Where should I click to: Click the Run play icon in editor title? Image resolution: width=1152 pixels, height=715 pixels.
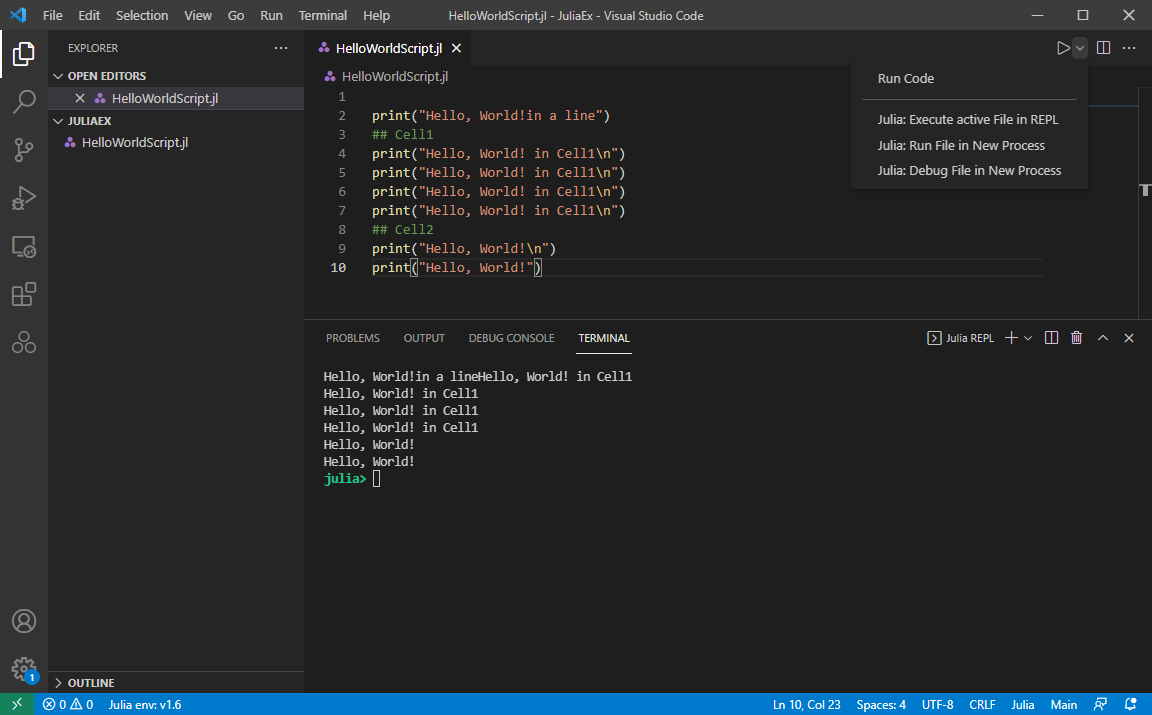coord(1062,48)
